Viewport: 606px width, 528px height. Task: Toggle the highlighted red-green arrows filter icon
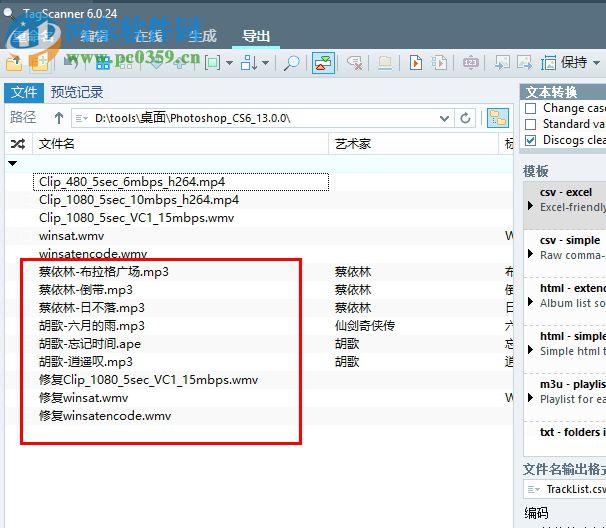(323, 63)
